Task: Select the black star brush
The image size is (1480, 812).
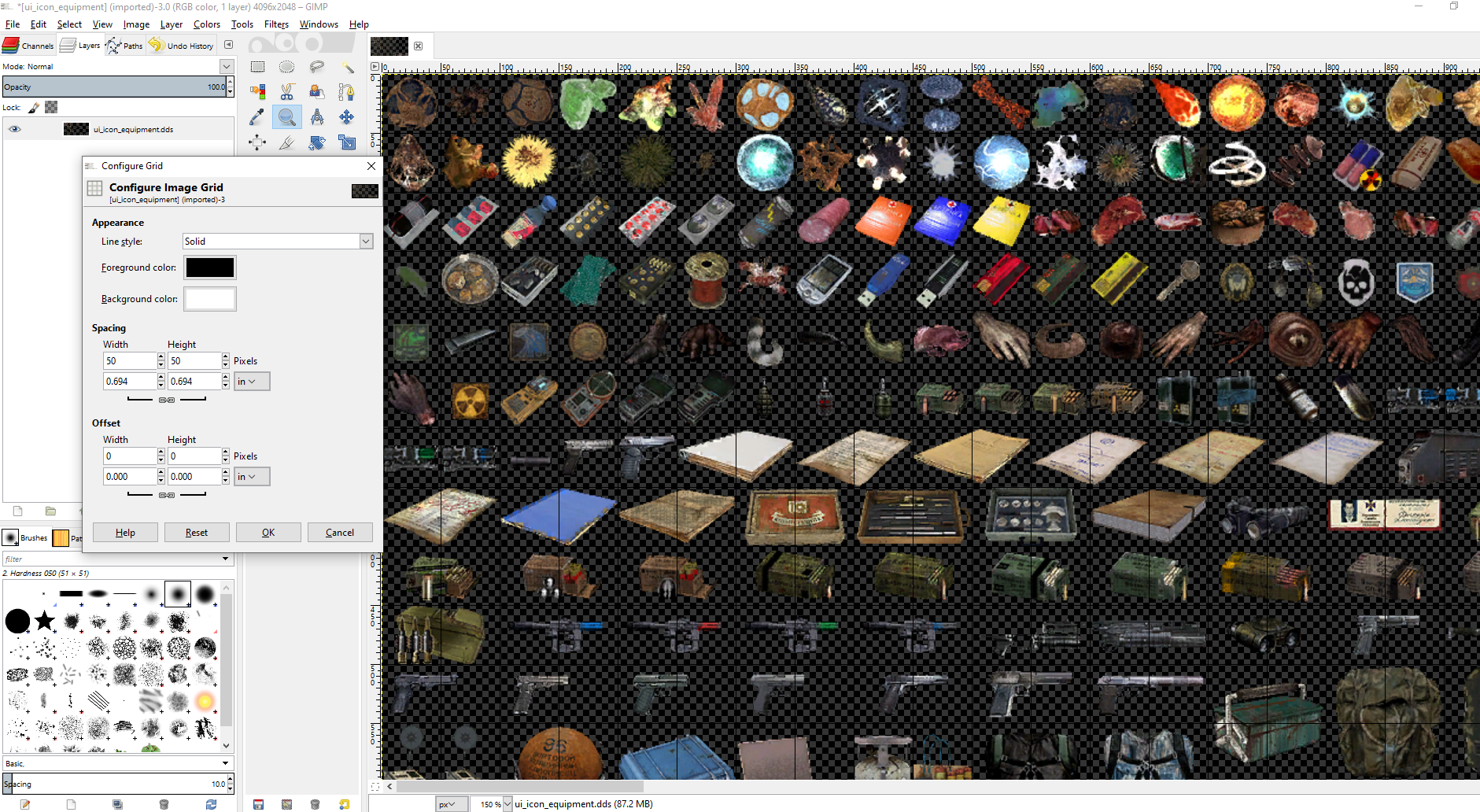Action: (x=45, y=621)
